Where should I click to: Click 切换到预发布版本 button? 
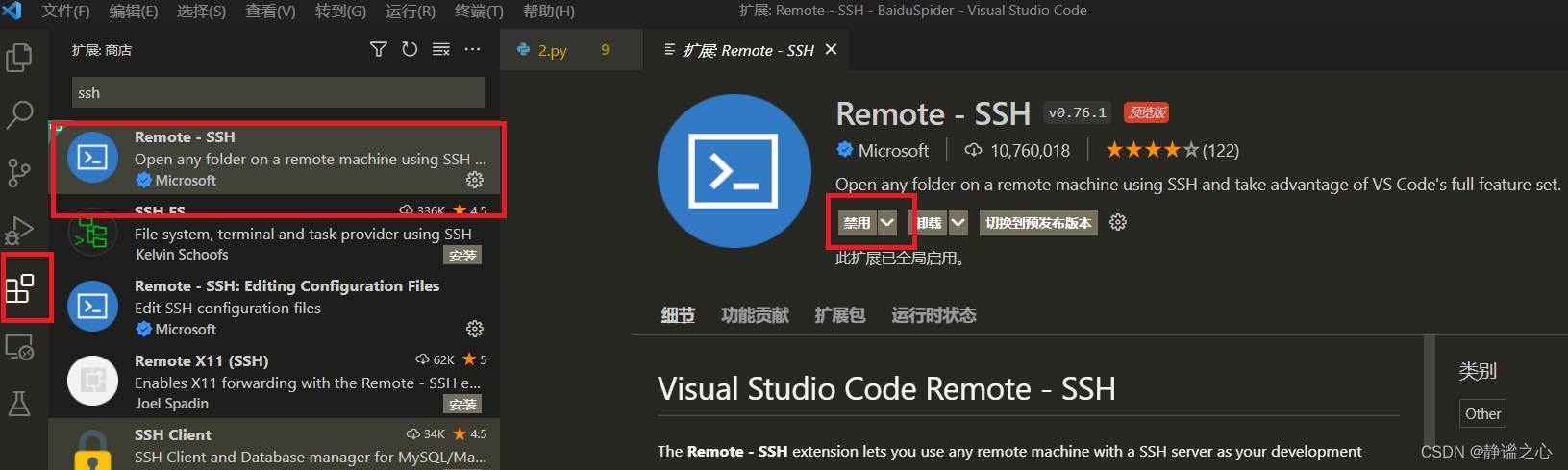(1038, 222)
